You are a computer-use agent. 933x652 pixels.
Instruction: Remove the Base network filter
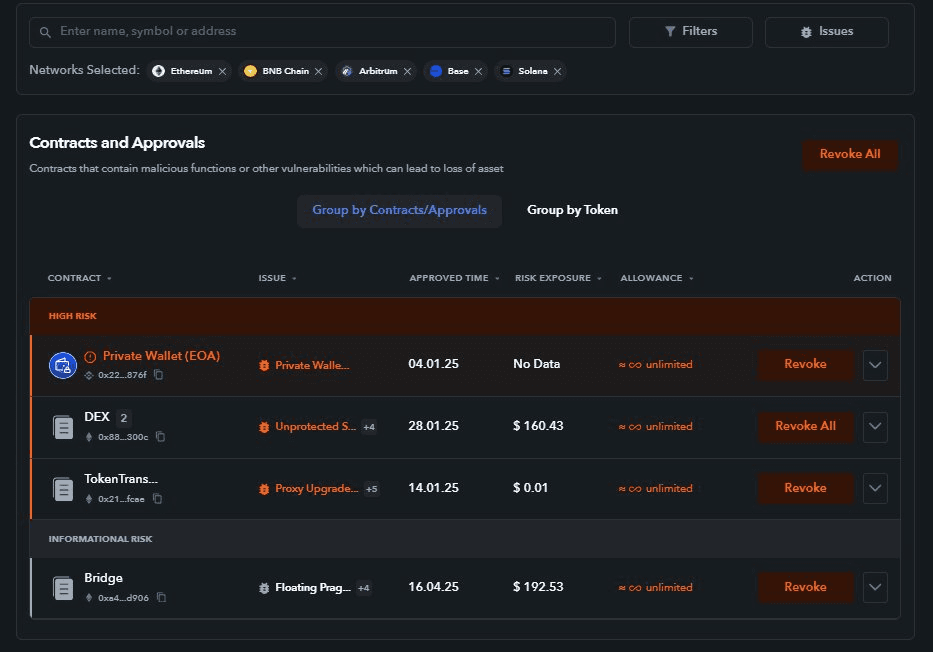pos(479,71)
